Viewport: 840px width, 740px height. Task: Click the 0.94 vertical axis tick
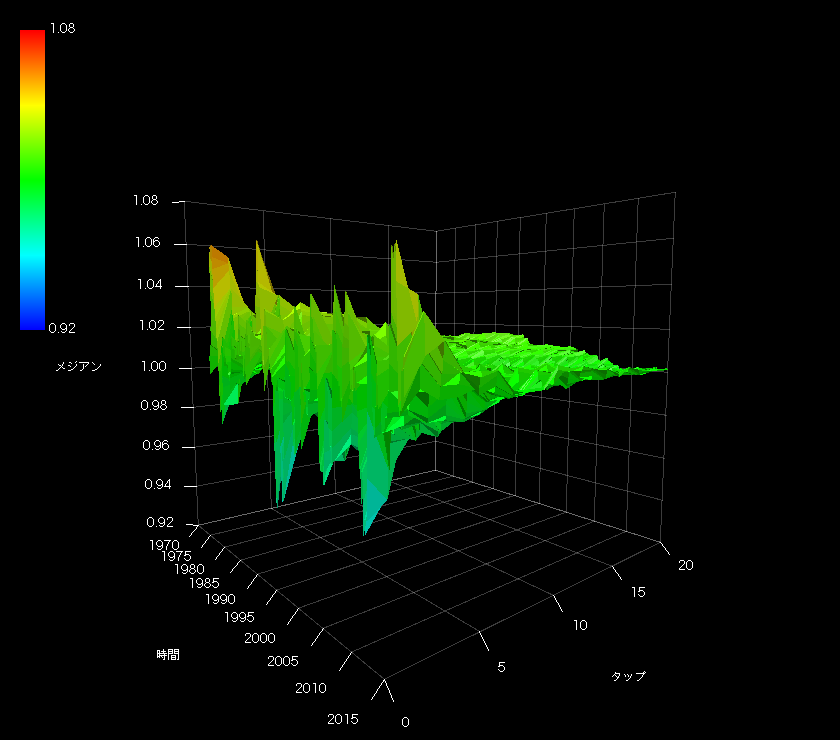(x=158, y=484)
